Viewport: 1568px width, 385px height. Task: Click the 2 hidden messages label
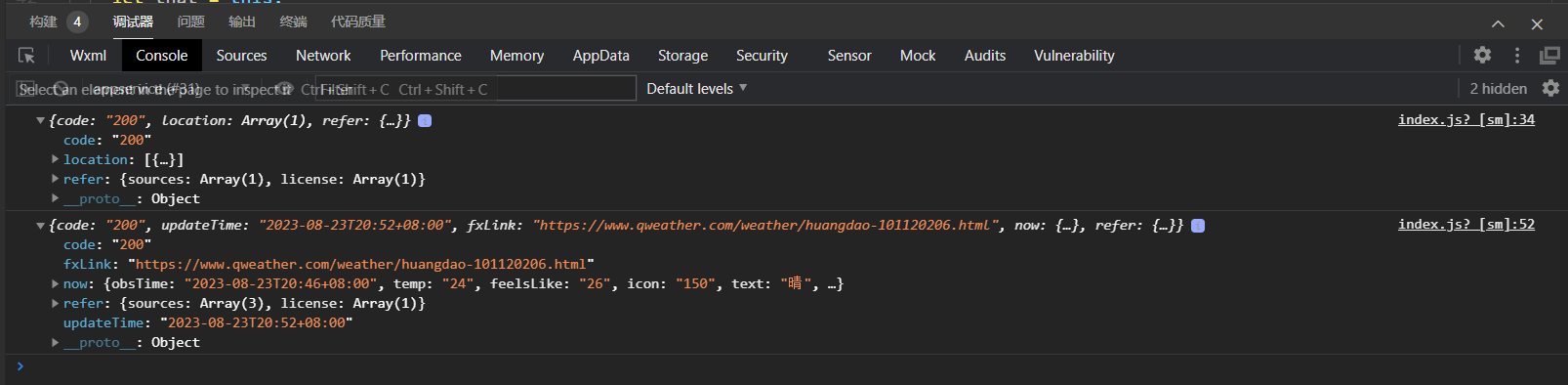coord(1498,88)
